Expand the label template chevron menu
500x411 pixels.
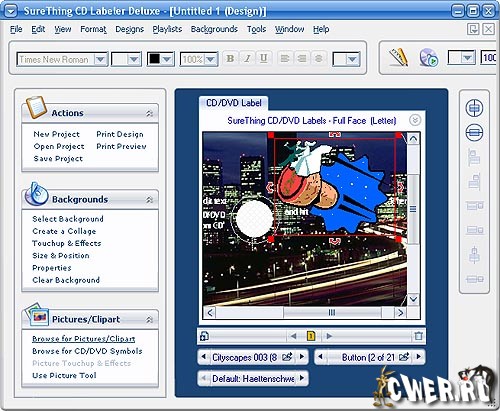pos(415,120)
